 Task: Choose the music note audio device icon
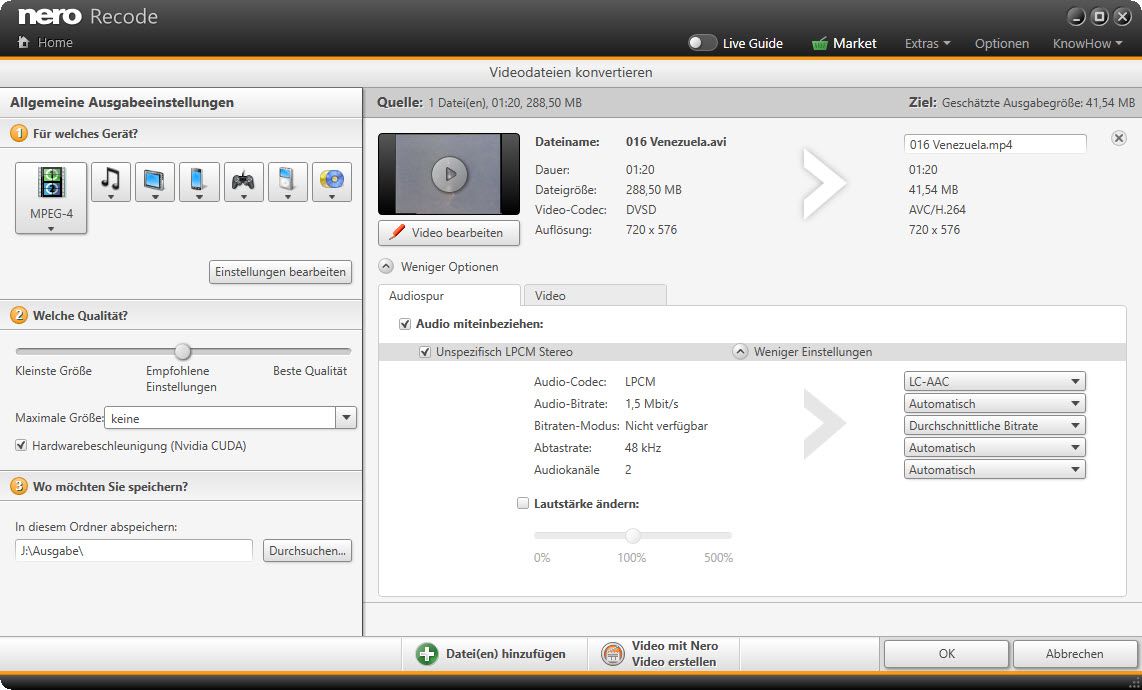coord(111,180)
